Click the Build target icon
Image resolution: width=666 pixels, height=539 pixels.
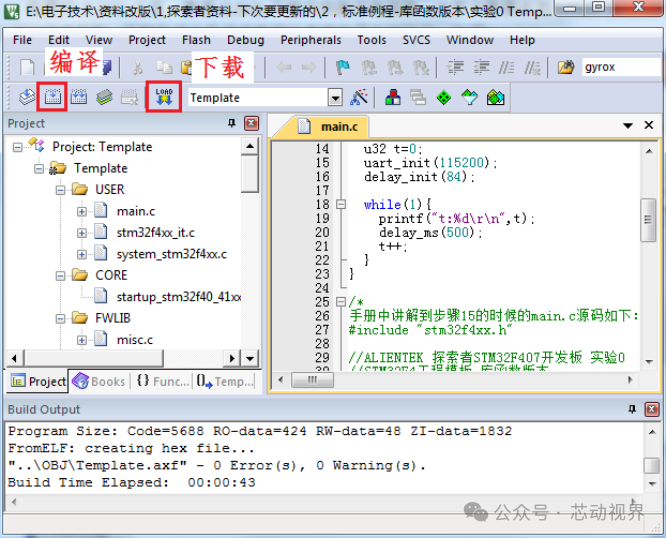click(x=53, y=97)
